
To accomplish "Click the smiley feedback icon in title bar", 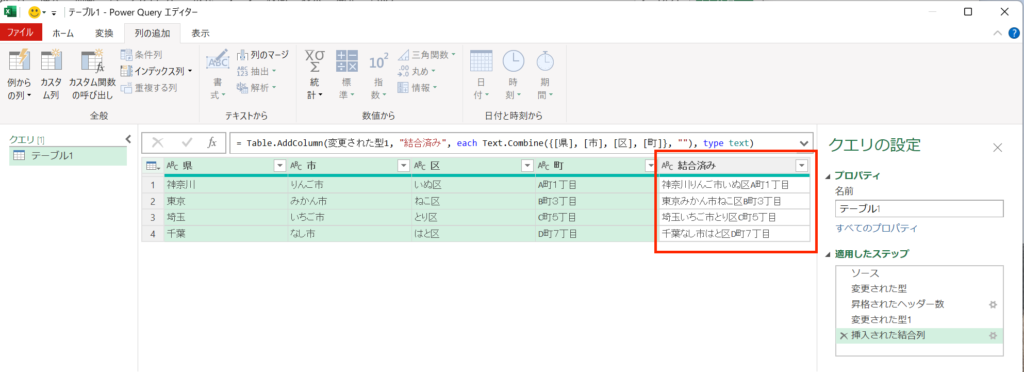I will 35,12.
